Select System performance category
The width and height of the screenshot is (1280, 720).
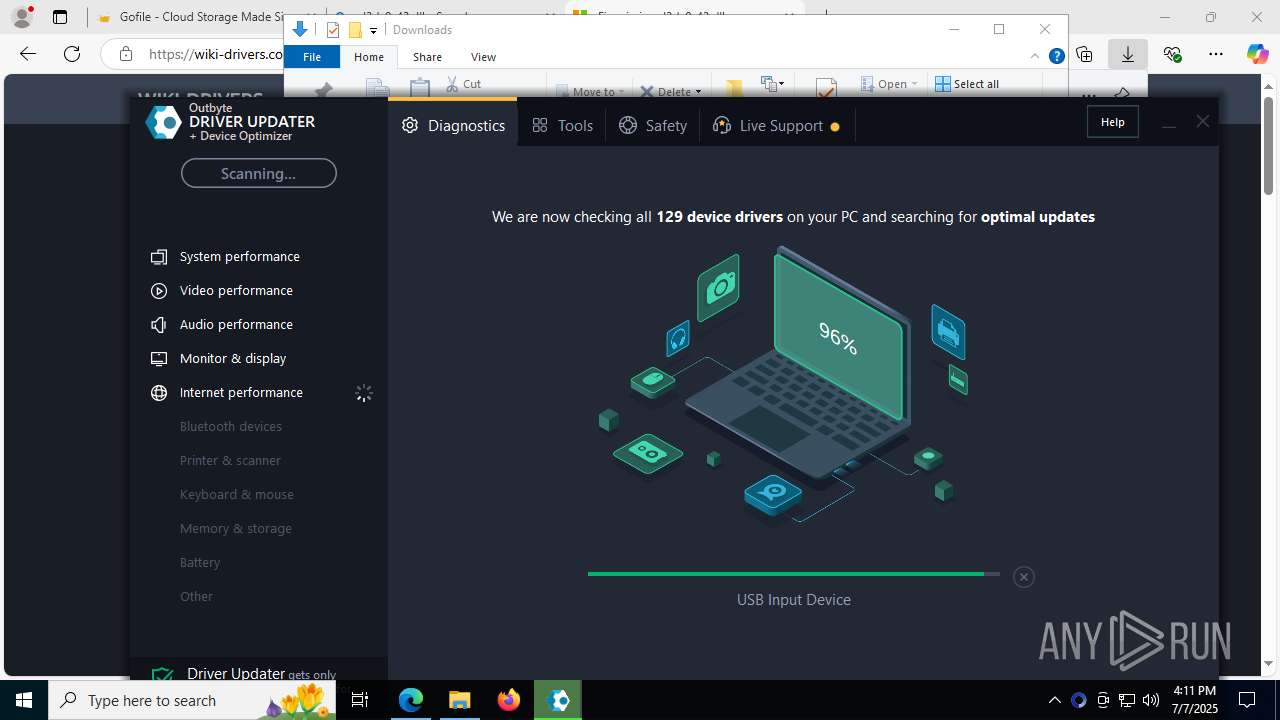tap(239, 256)
